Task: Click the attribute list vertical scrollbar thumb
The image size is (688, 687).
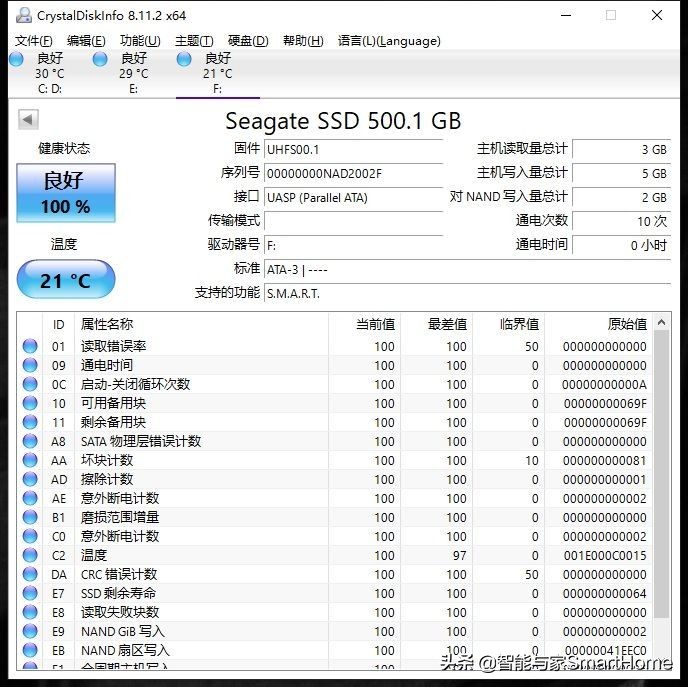Action: [x=661, y=475]
